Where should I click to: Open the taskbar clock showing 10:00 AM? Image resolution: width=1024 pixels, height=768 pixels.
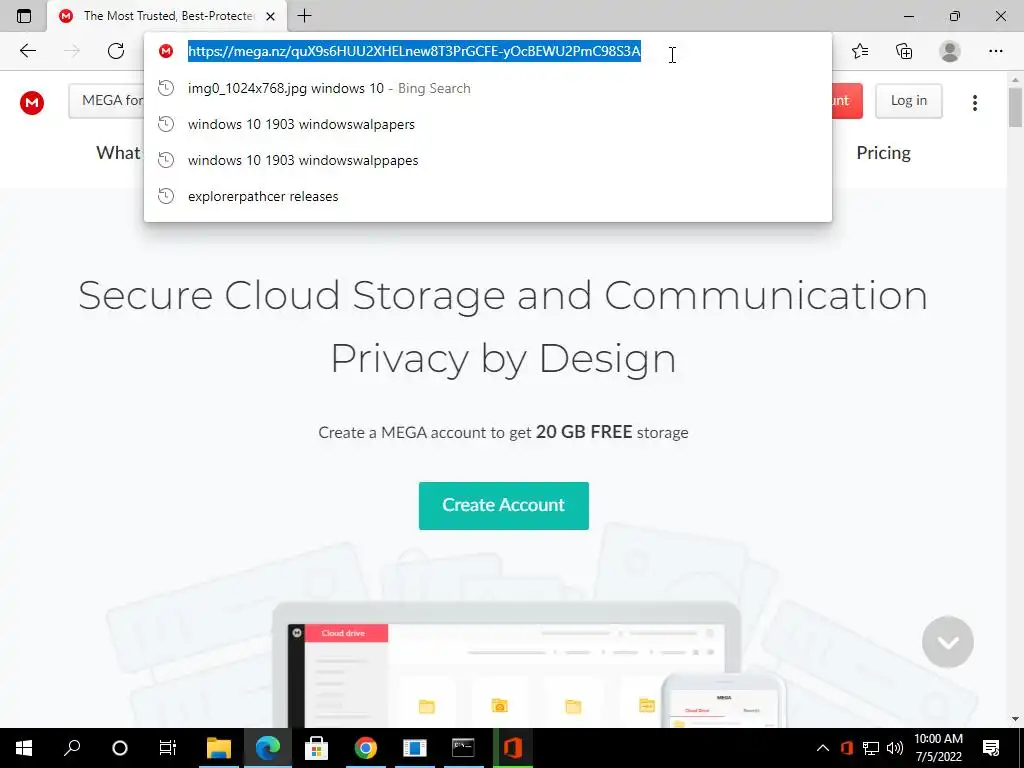tap(938, 748)
